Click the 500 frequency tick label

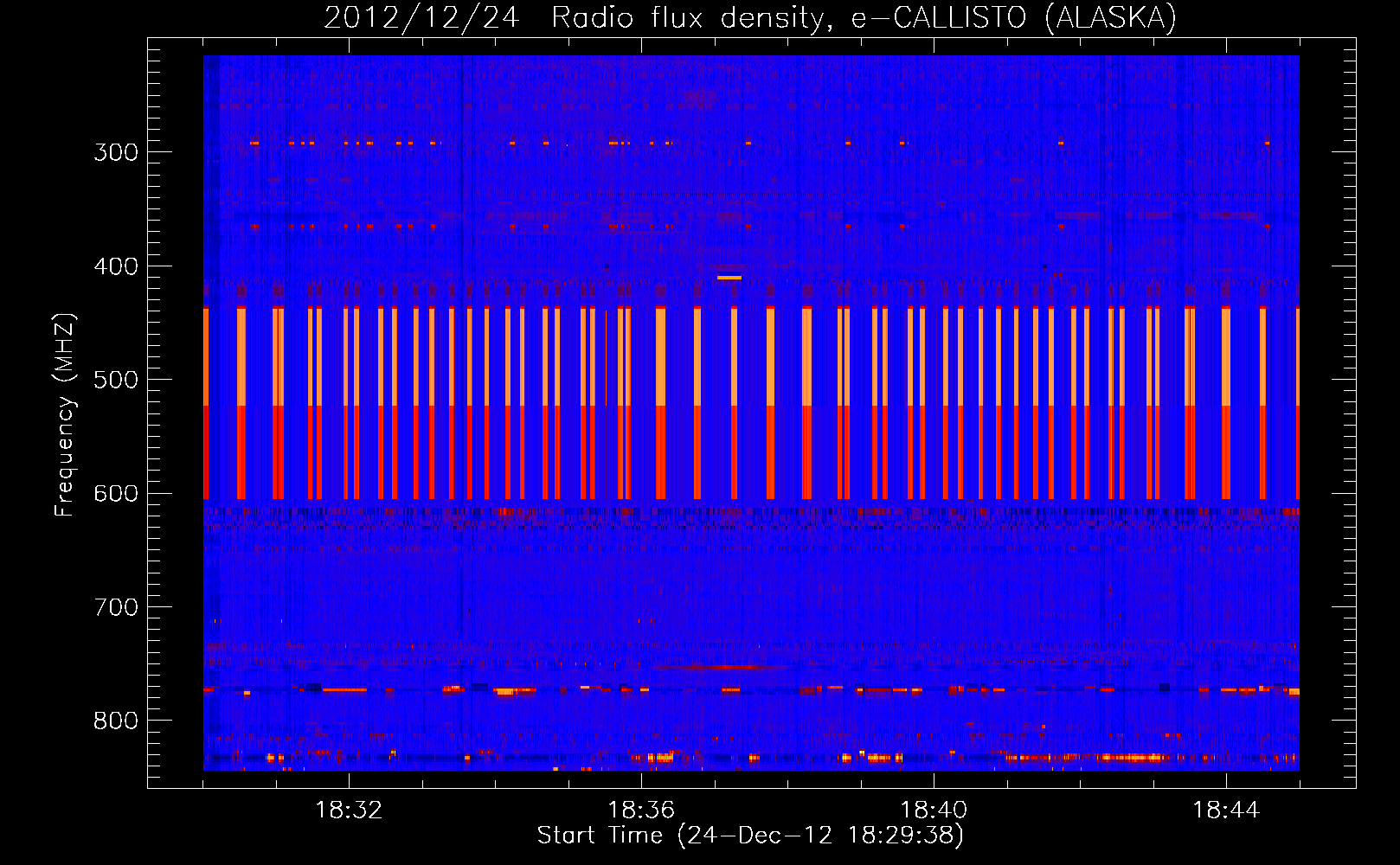[x=116, y=380]
